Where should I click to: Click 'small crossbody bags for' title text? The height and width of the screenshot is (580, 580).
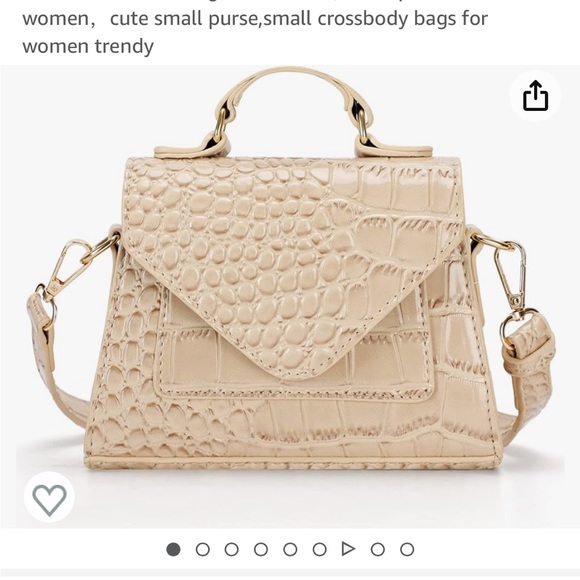(x=375, y=18)
